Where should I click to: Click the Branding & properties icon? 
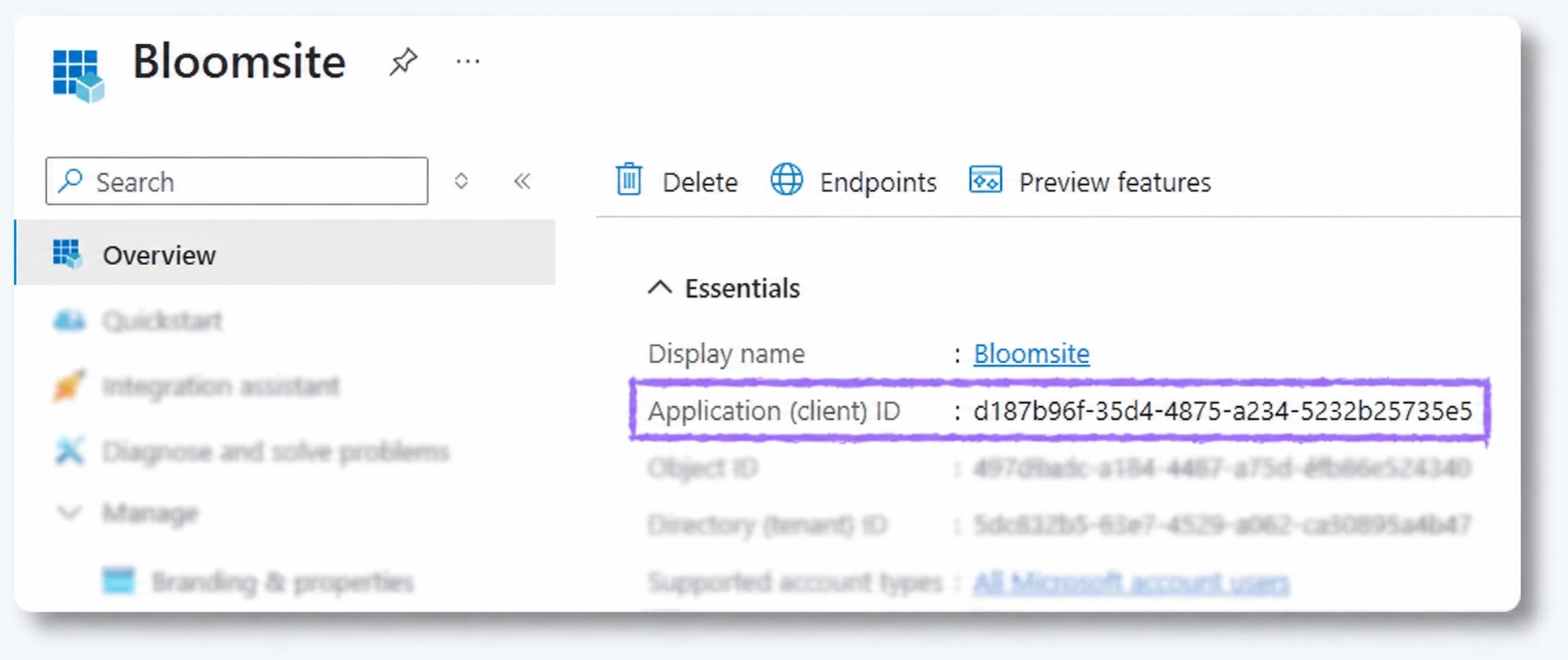118,581
